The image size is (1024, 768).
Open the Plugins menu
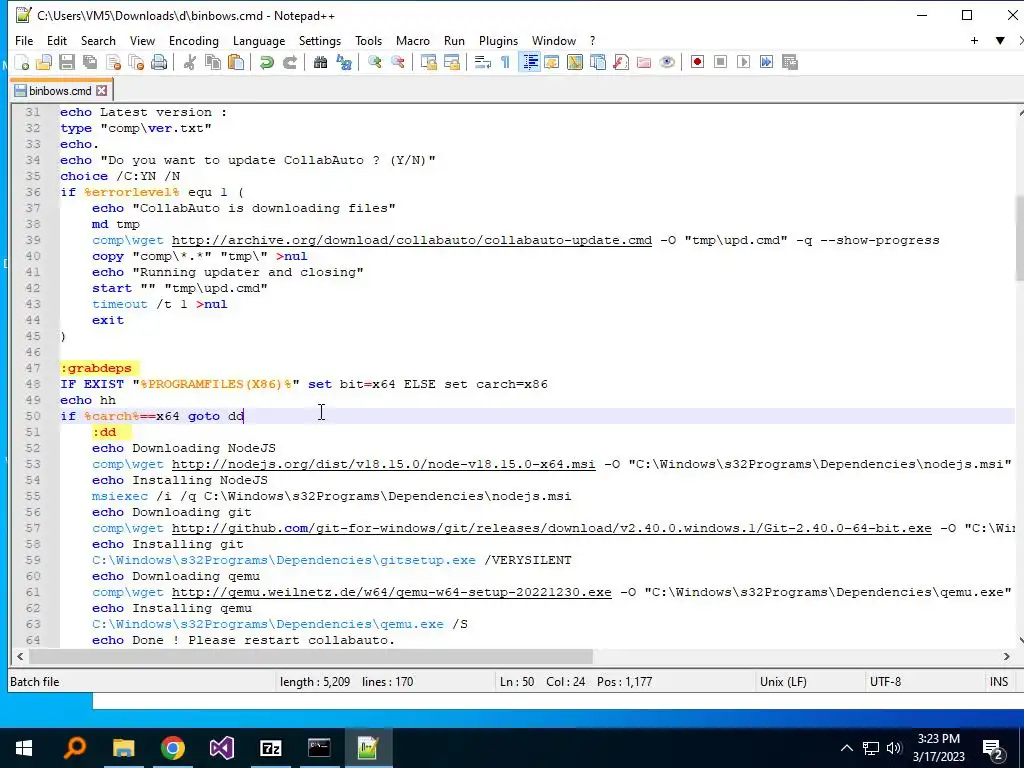coord(498,40)
